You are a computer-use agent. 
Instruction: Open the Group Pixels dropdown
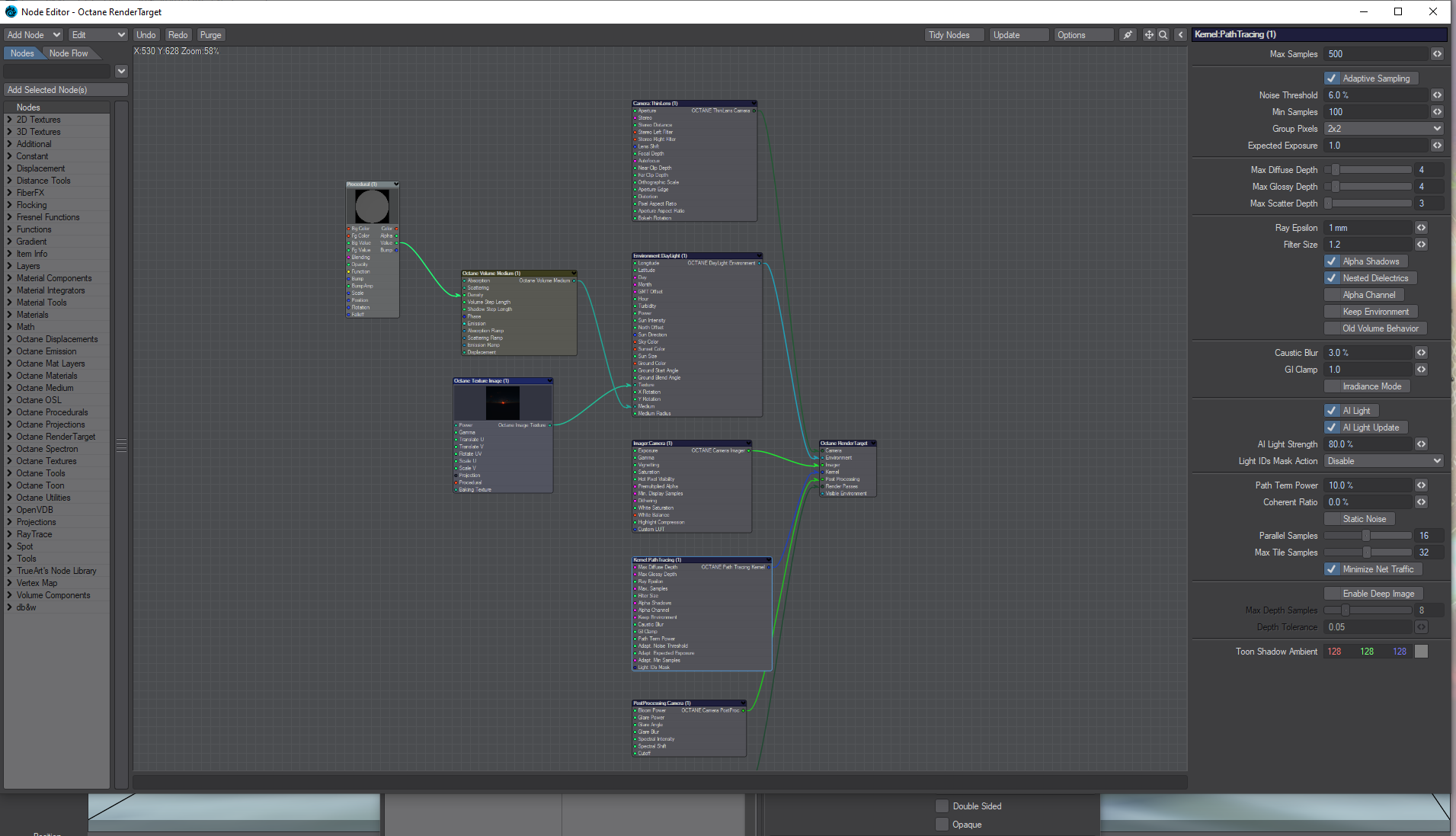(1384, 129)
